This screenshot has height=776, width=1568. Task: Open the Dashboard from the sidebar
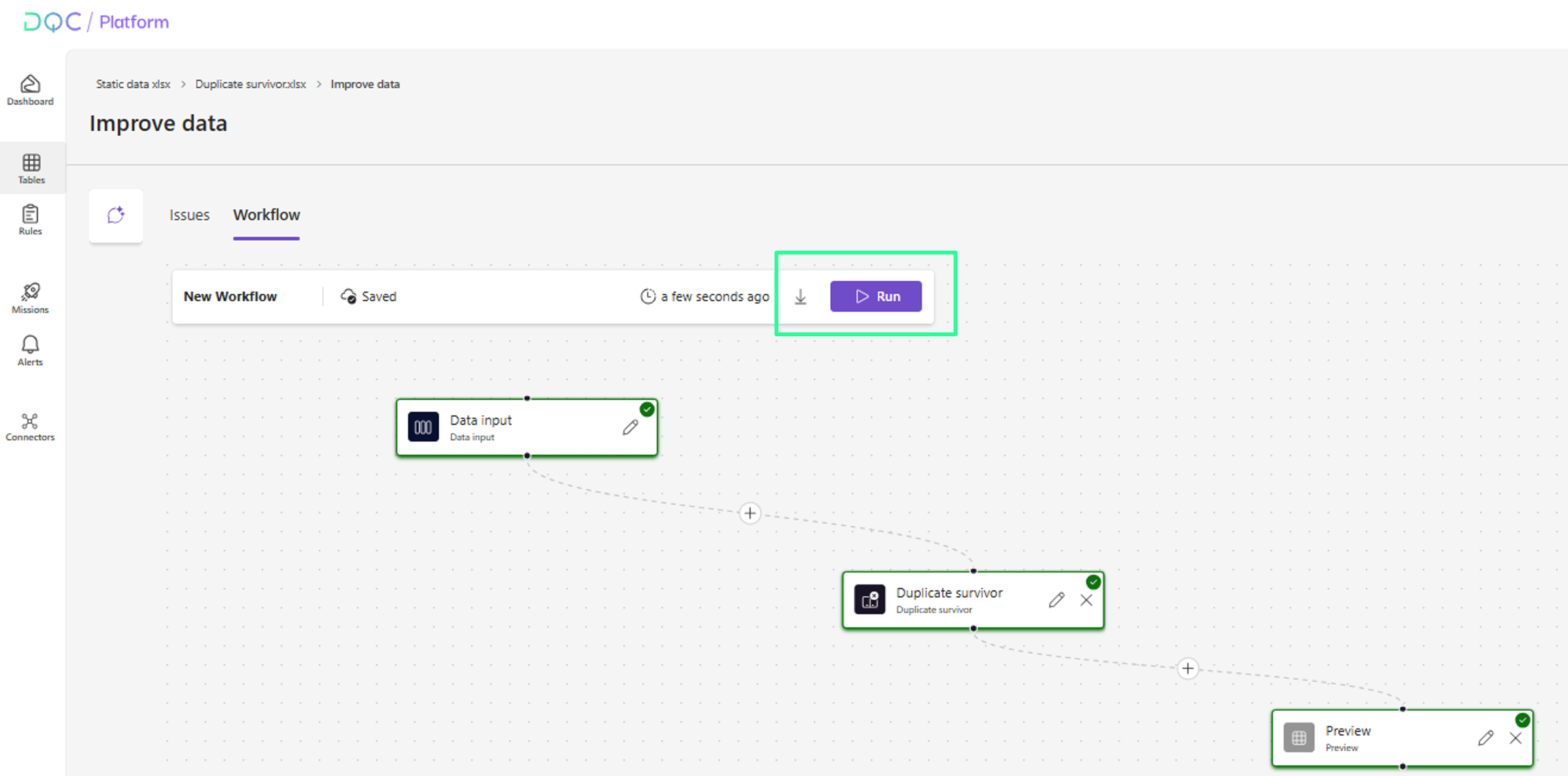point(30,90)
